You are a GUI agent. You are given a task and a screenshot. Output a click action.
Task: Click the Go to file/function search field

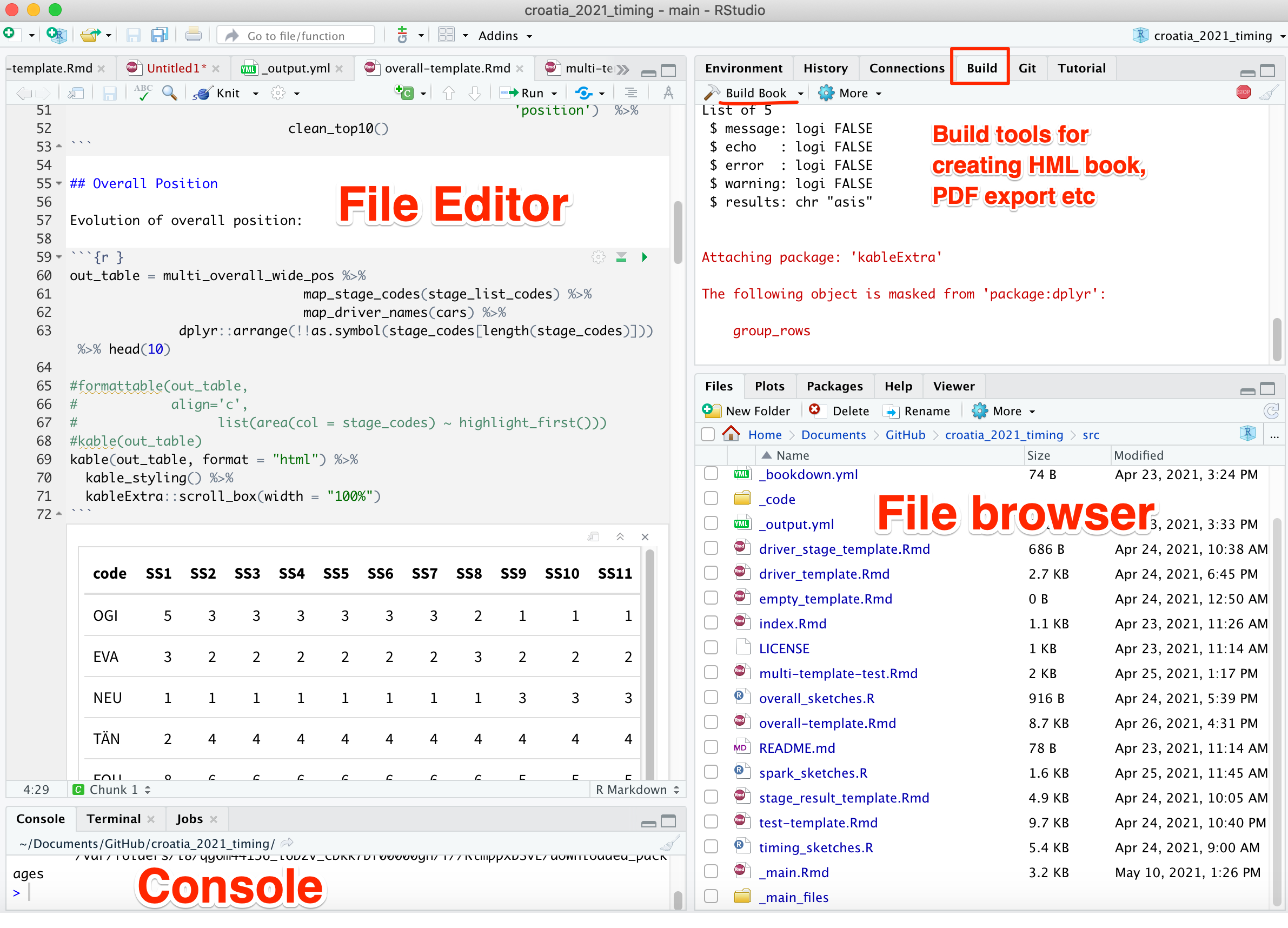point(296,36)
